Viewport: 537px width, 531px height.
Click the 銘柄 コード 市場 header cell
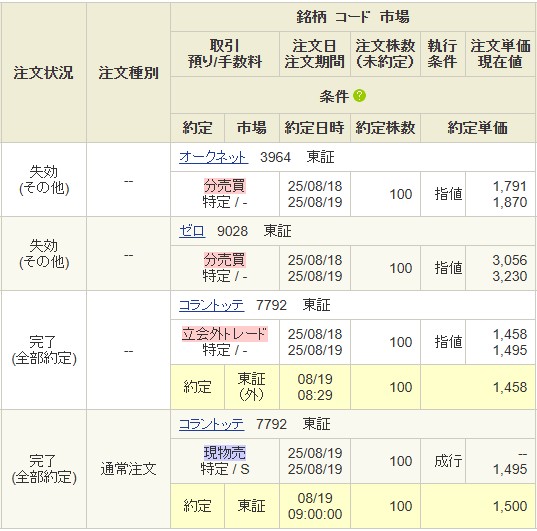click(353, 17)
